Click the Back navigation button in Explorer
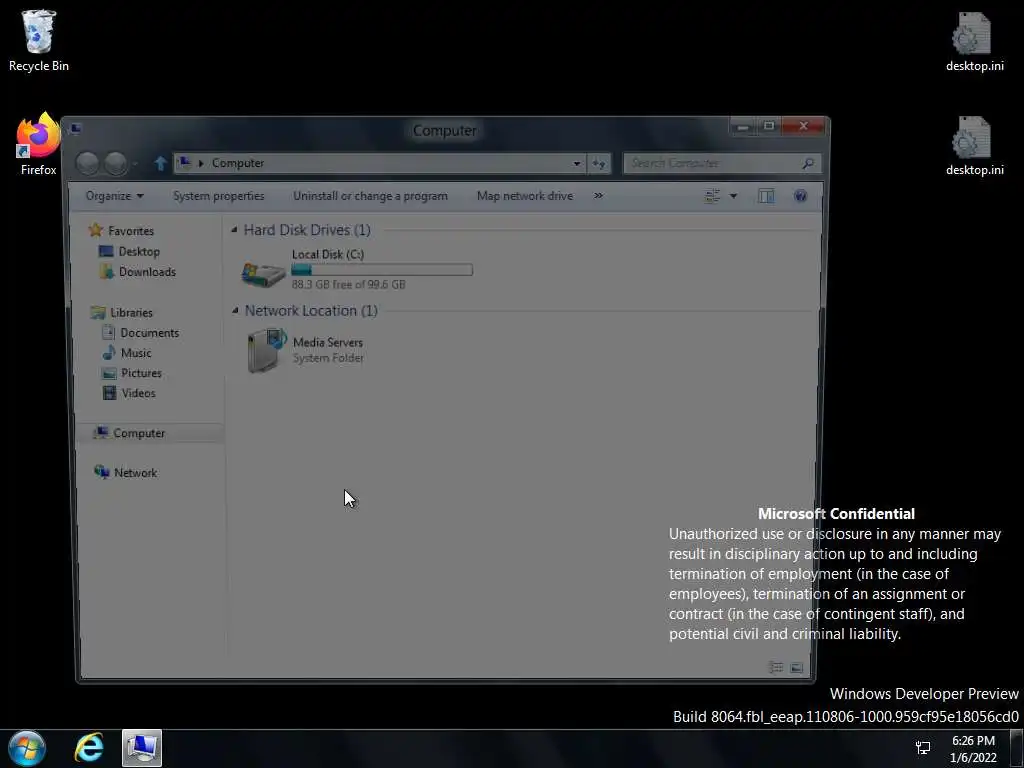This screenshot has width=1024, height=768. point(87,163)
